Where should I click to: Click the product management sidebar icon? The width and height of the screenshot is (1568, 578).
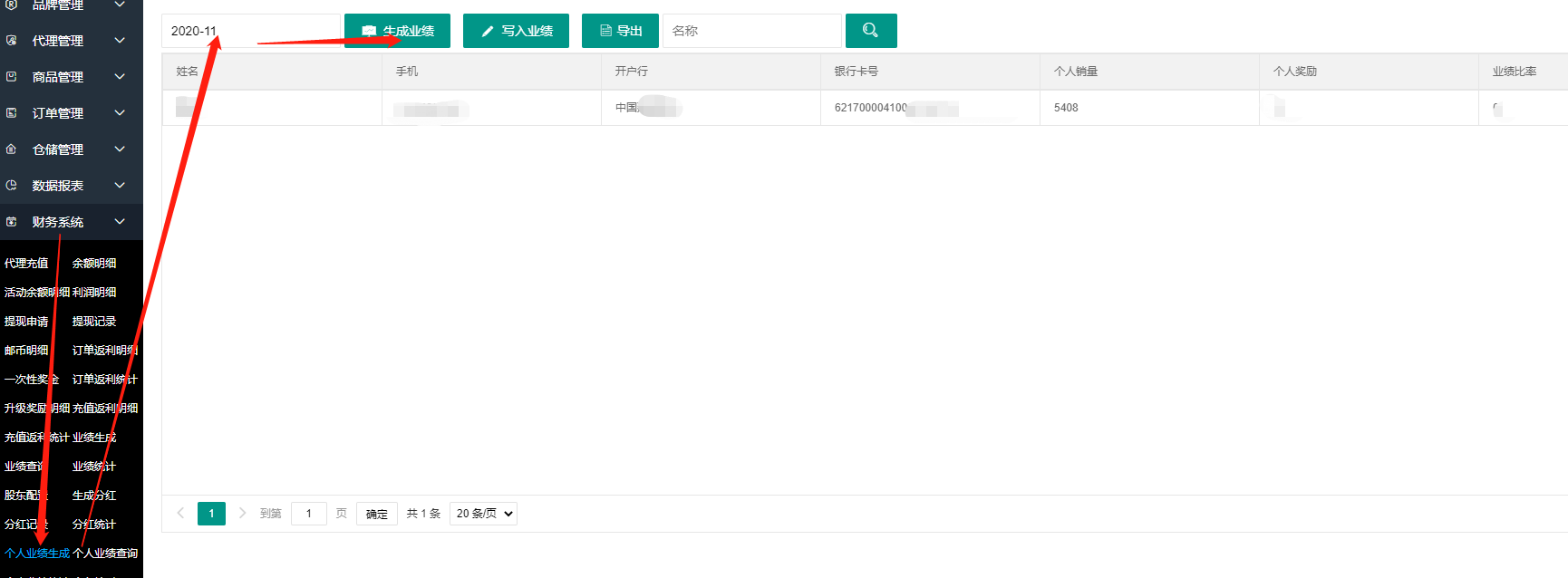pos(12,77)
